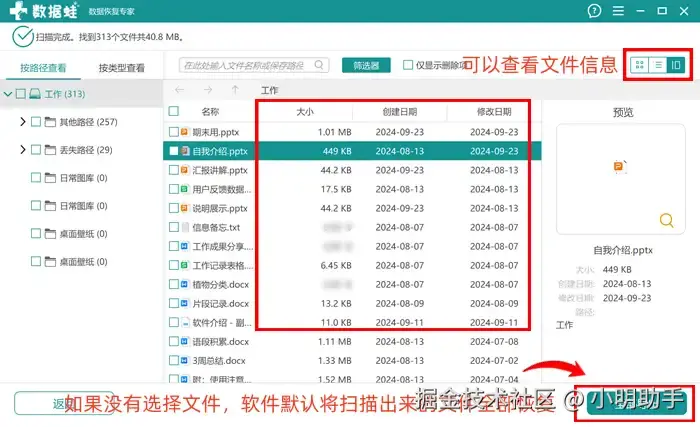Click the 丢失路径 folder icon

click(50, 150)
